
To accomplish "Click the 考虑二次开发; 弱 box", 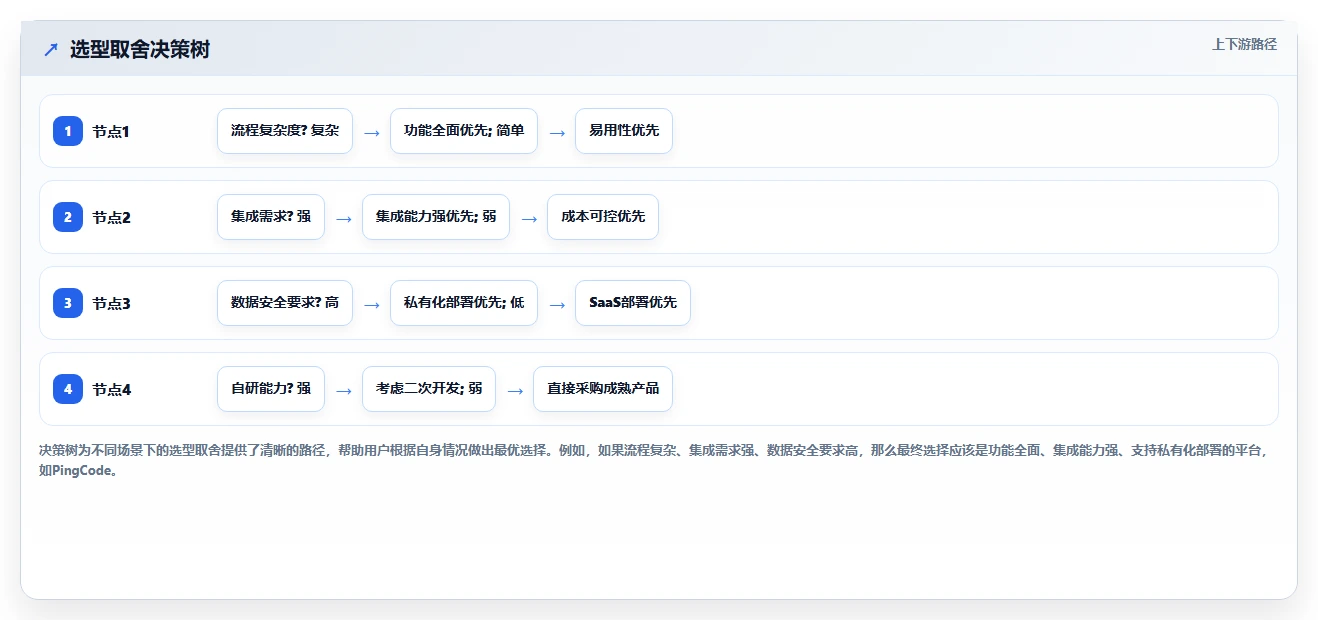I will 429,389.
